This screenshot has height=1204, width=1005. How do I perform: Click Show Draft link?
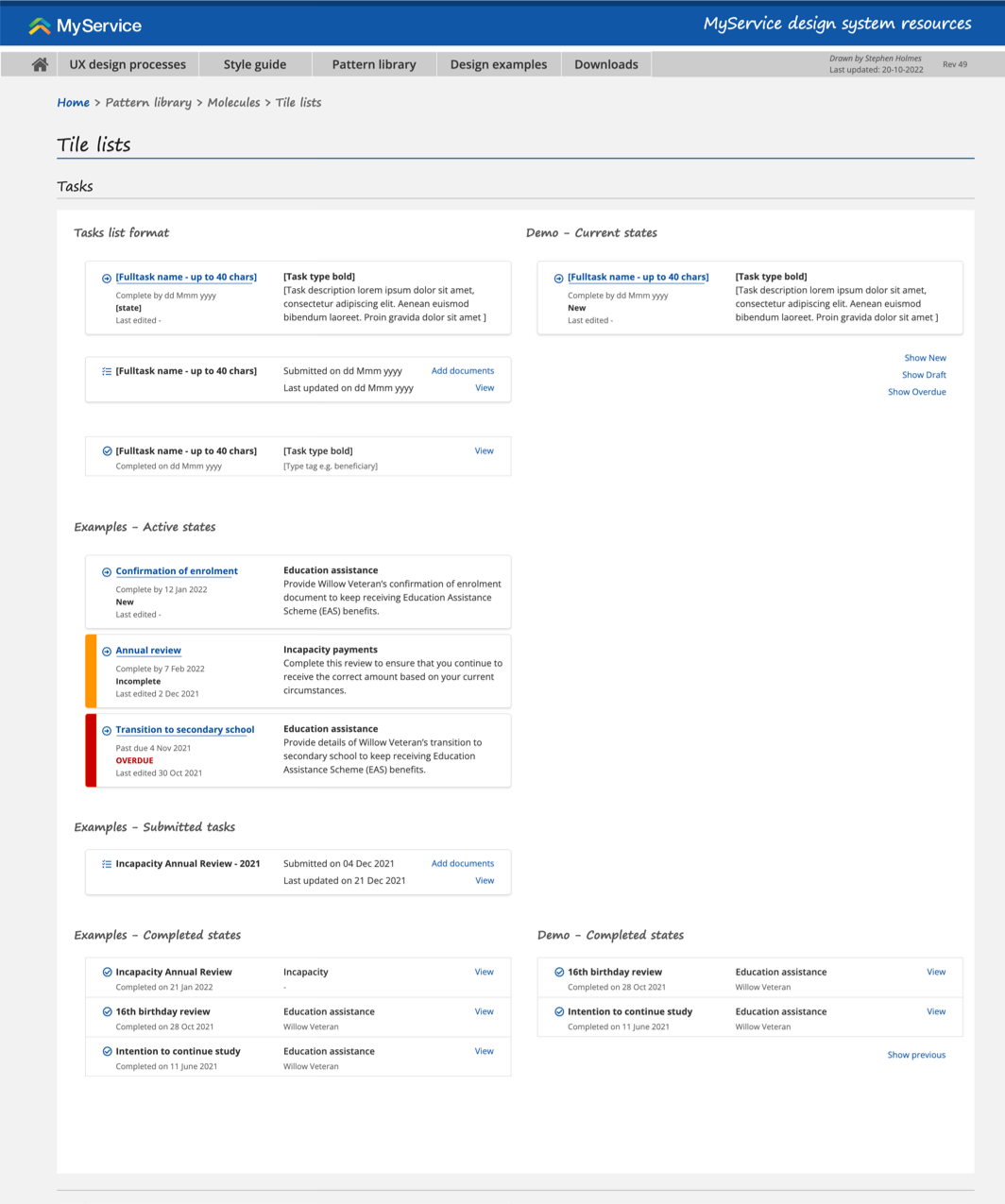pos(924,375)
